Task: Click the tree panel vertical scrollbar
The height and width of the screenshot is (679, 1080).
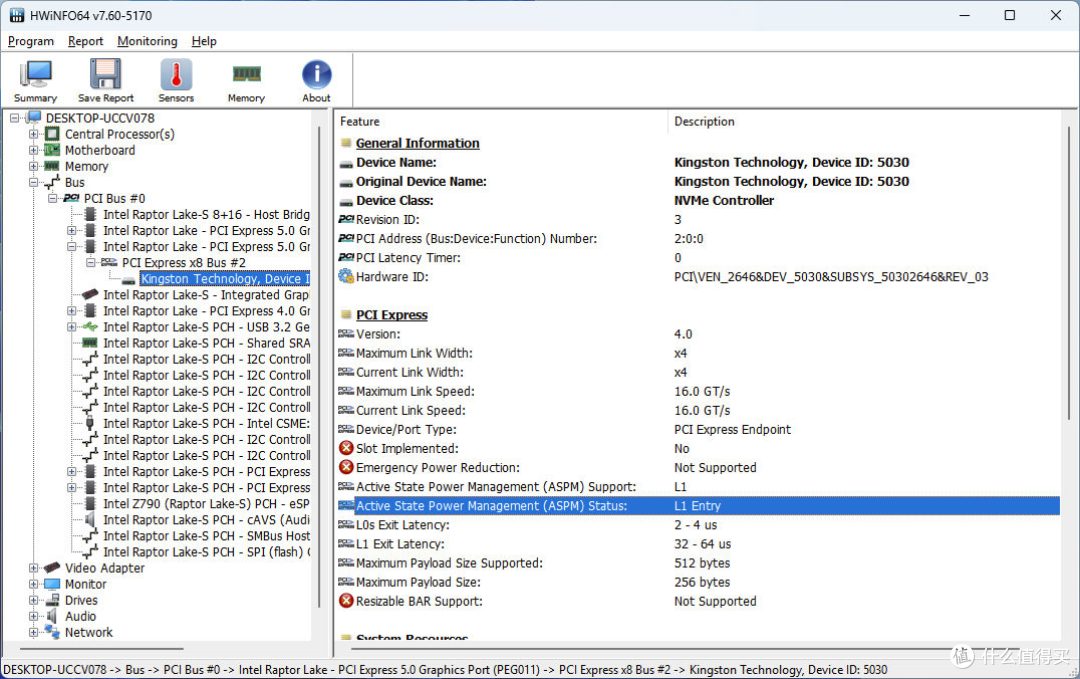Action: (319, 366)
